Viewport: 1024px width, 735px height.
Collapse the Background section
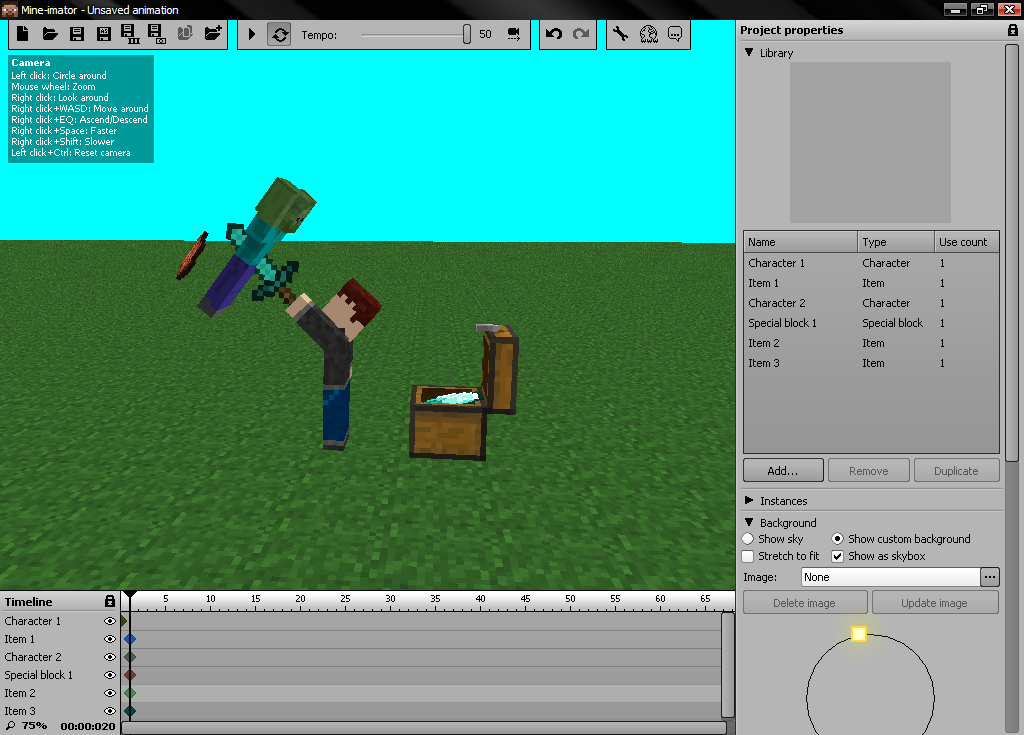pyautogui.click(x=749, y=523)
